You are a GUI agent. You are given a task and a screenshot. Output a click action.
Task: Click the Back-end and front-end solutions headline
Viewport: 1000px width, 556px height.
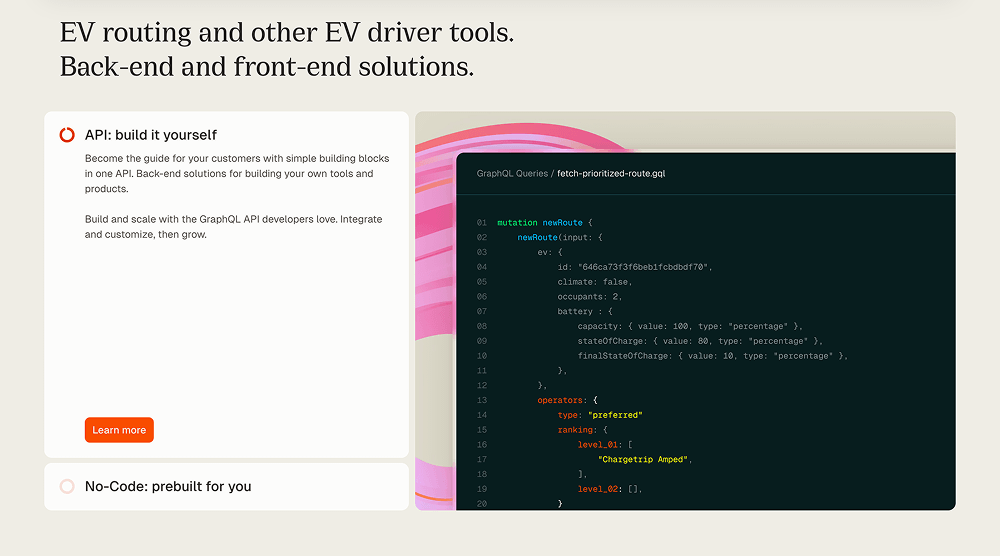click(x=267, y=67)
